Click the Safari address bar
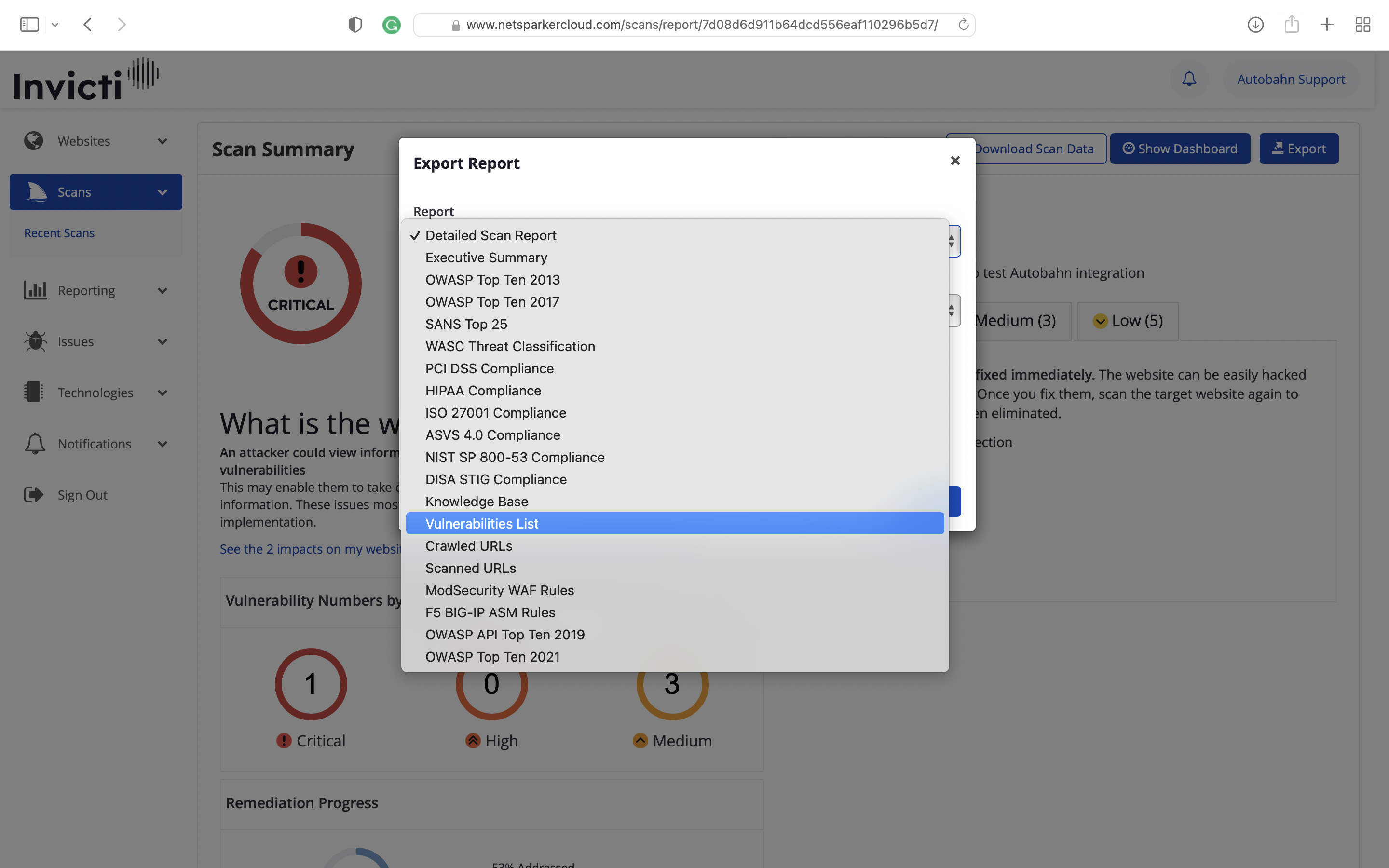The width and height of the screenshot is (1389, 868). [x=694, y=25]
